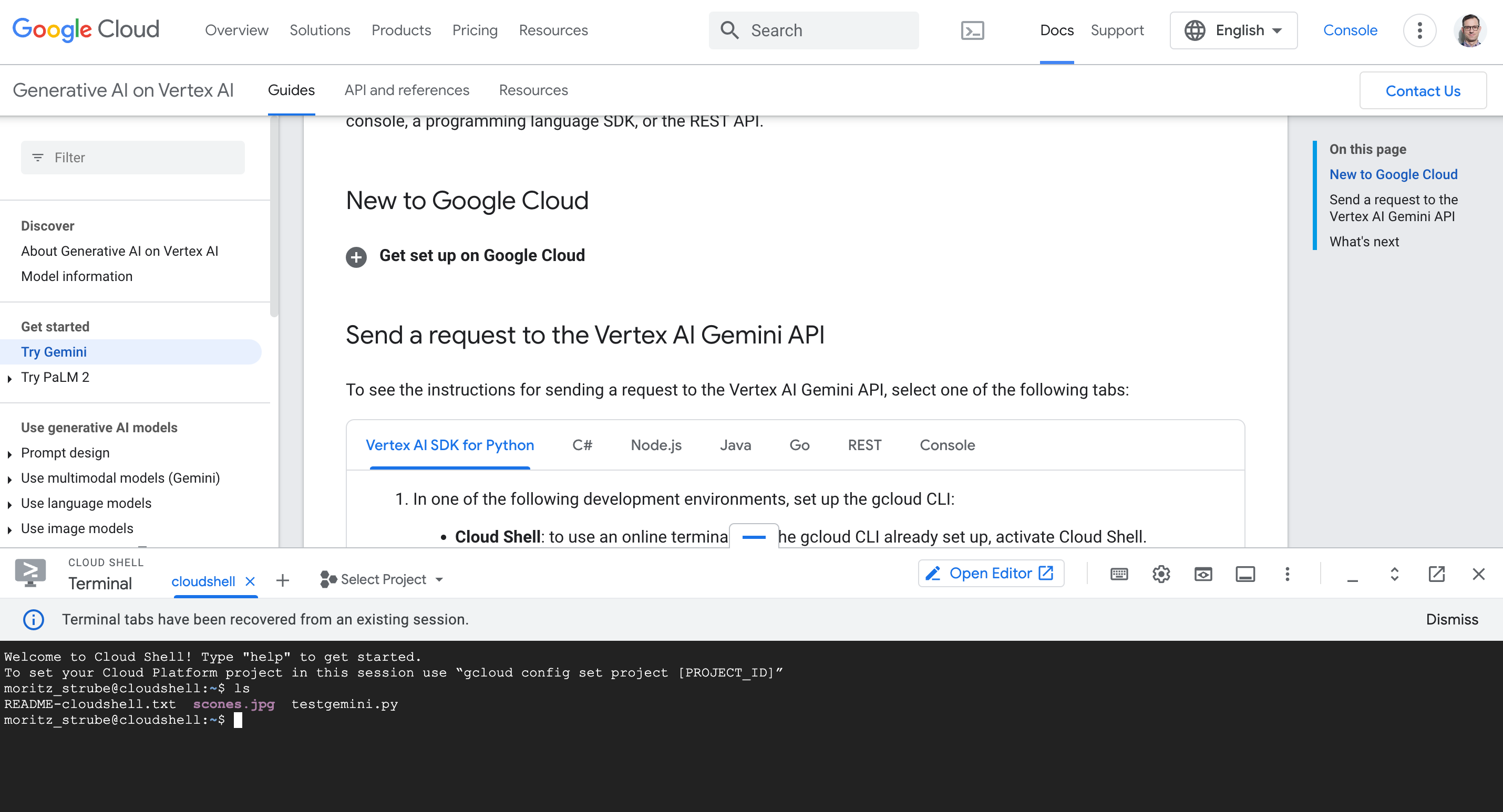Viewport: 1503px width, 812px height.
Task: Close the cloudshell terminal tab
Action: point(250,581)
